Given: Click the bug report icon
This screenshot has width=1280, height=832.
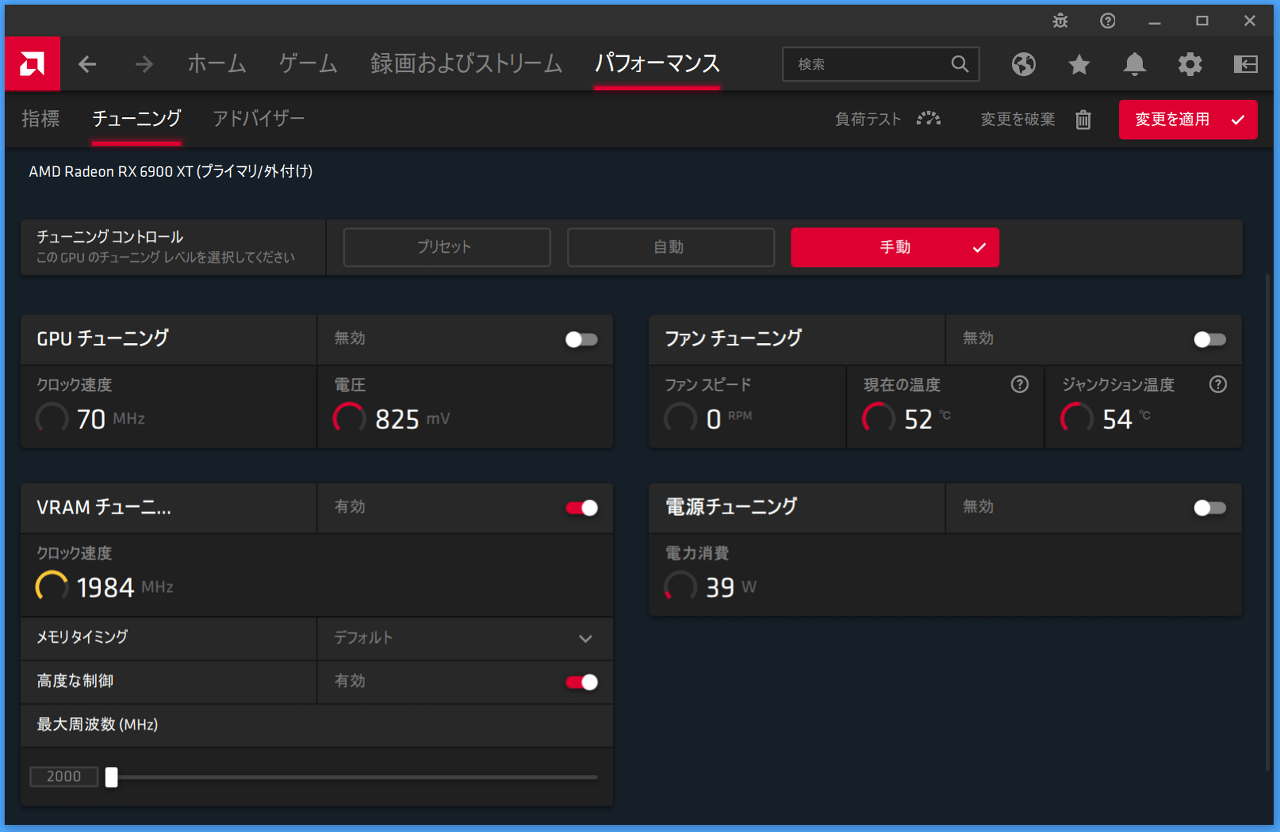Looking at the screenshot, I should (1061, 20).
